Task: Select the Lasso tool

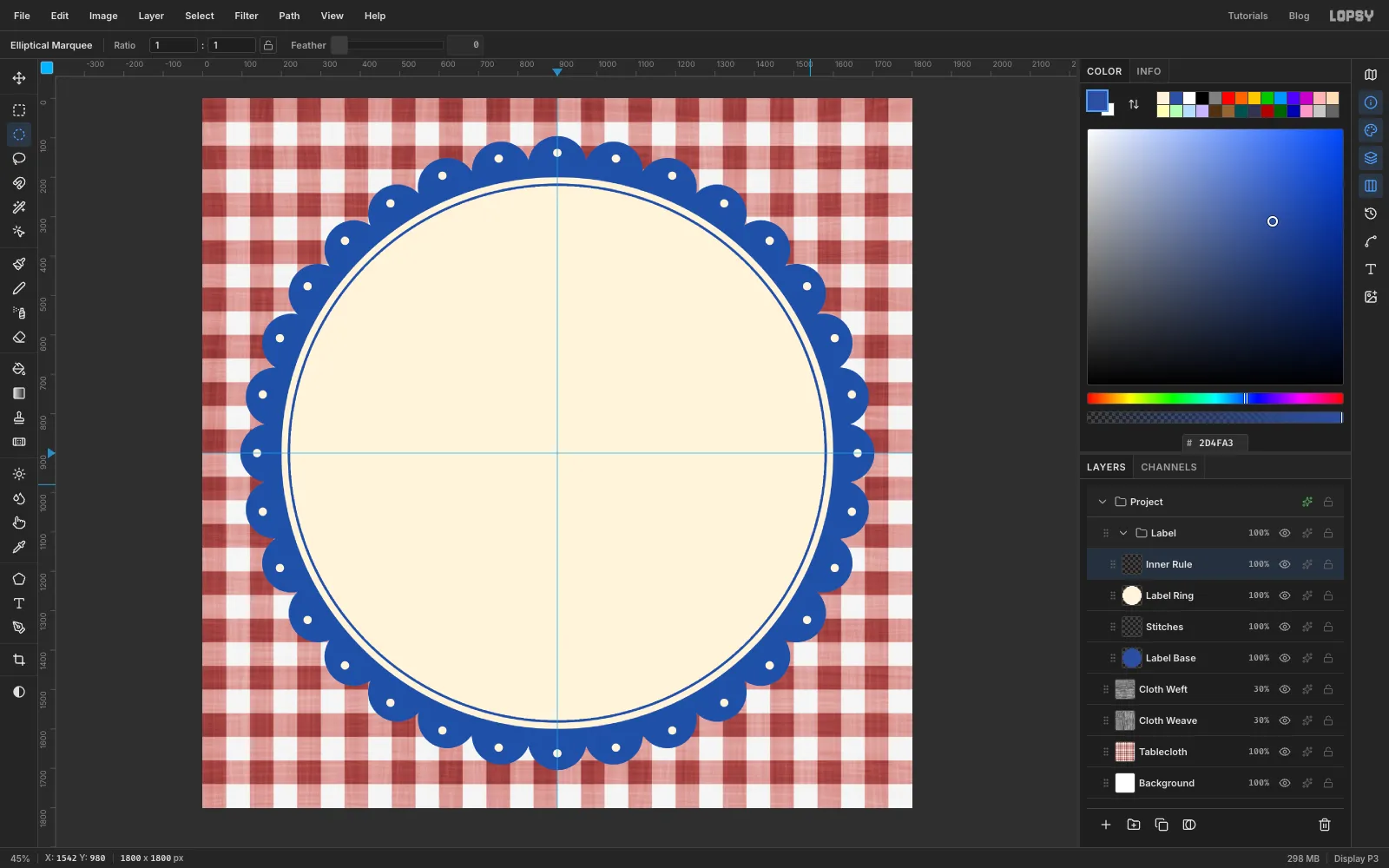Action: 19,159
